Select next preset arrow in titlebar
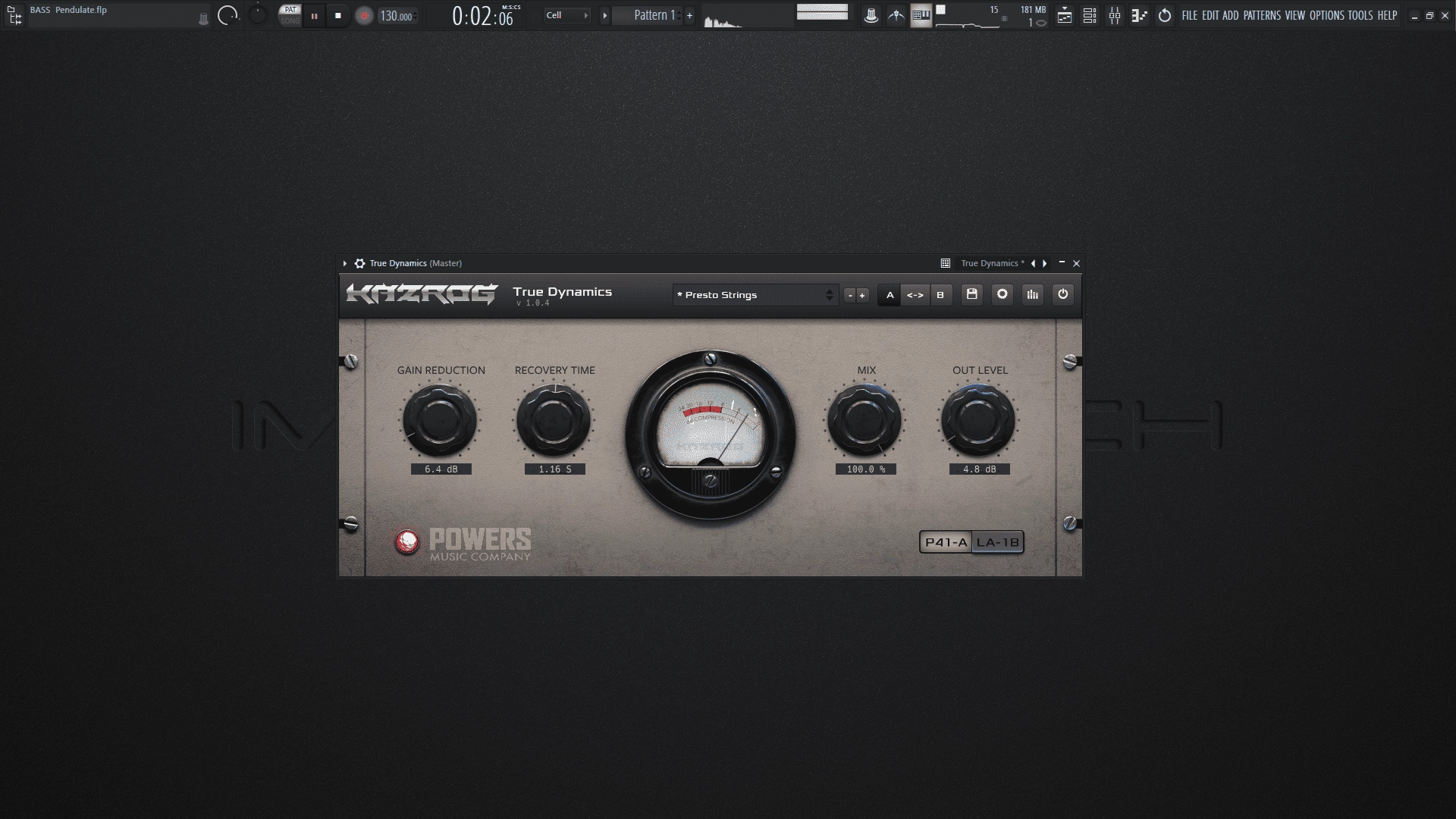 point(1045,264)
